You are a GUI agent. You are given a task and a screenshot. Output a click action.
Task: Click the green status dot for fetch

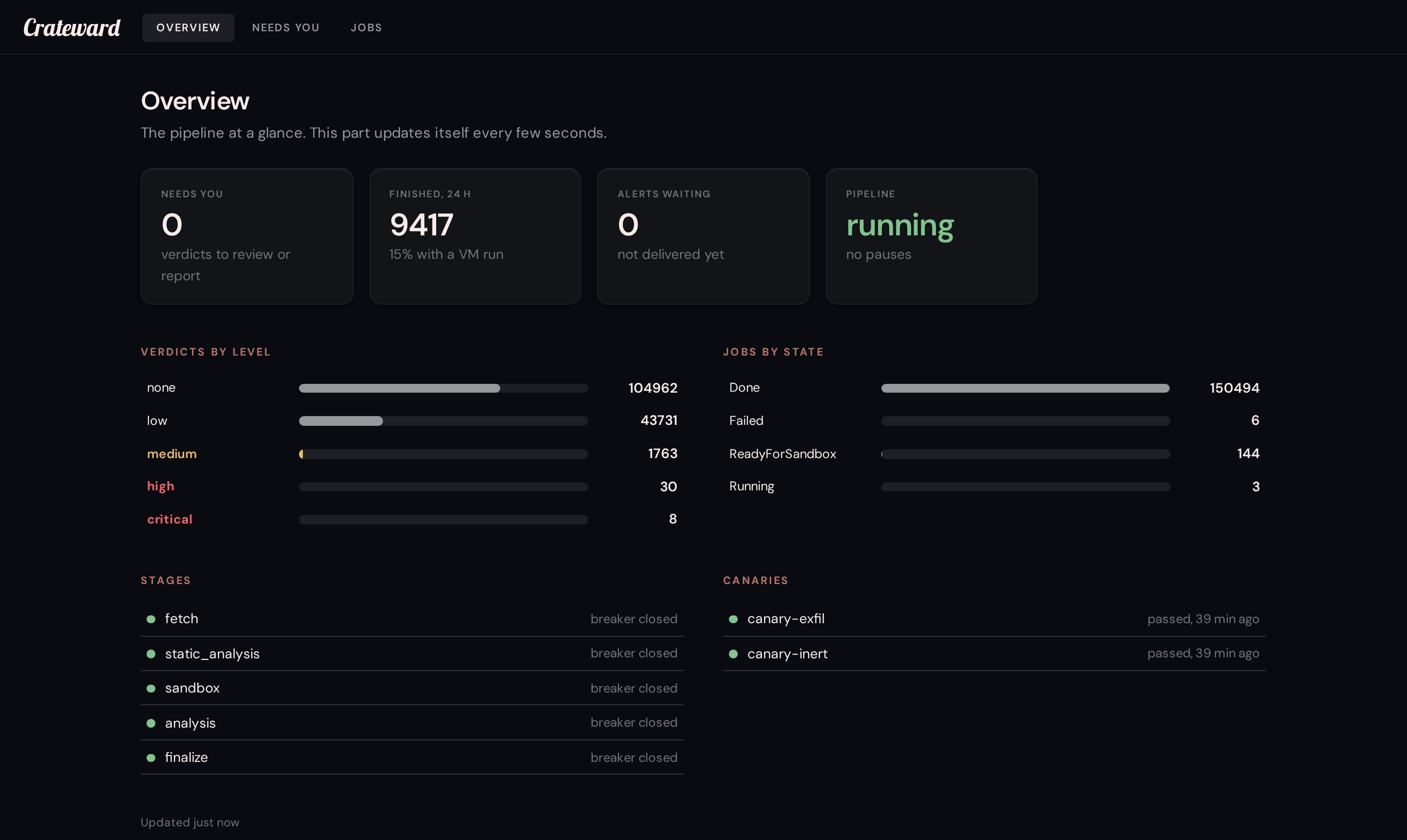click(151, 619)
